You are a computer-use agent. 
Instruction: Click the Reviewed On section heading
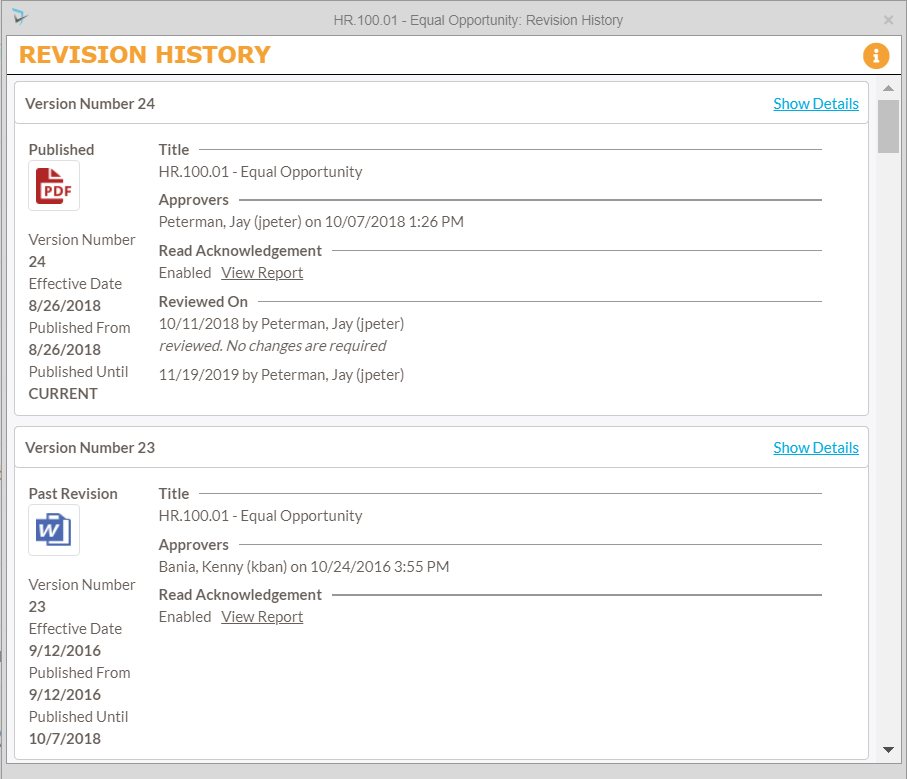[203, 301]
